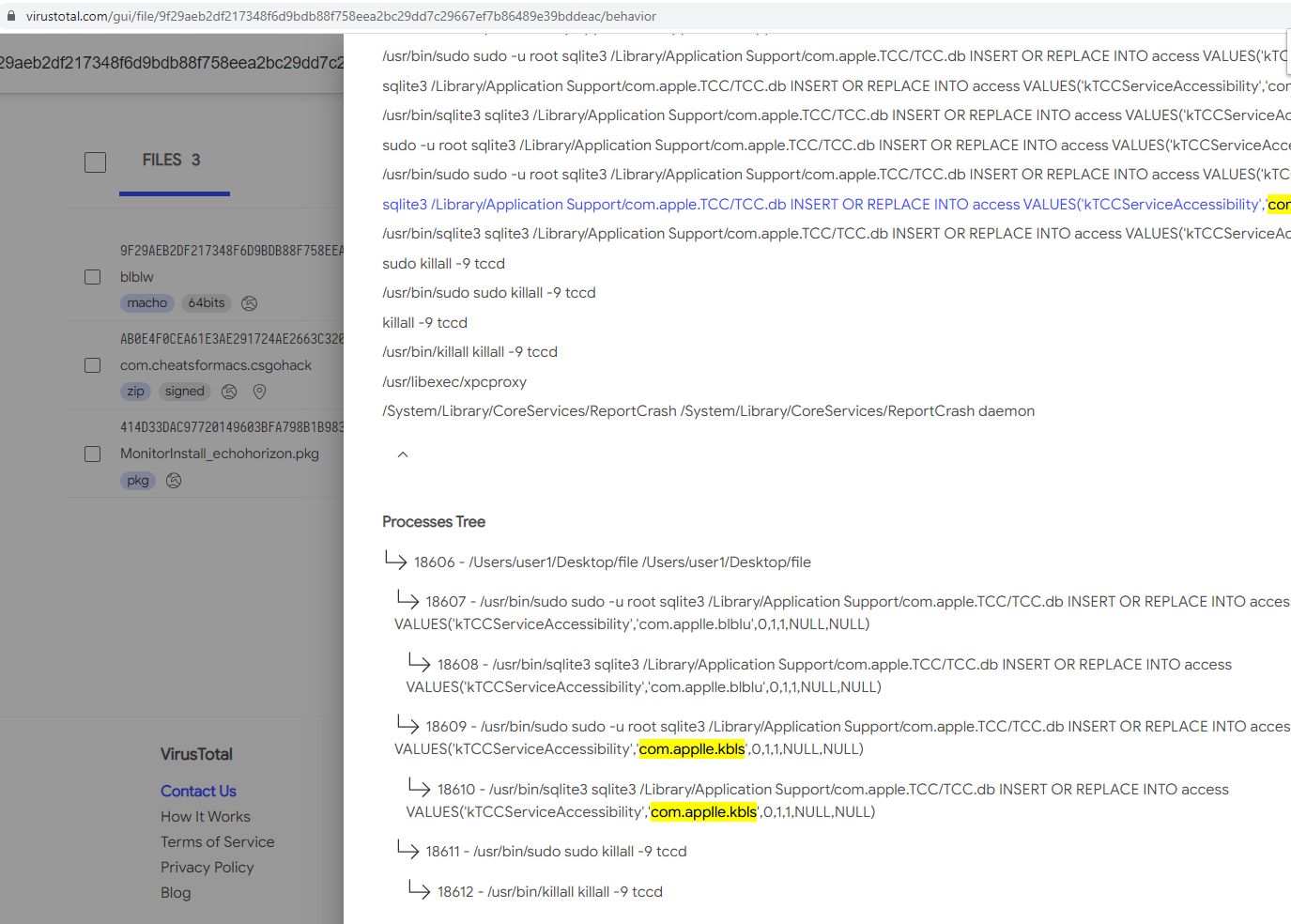Image resolution: width=1291 pixels, height=924 pixels.
Task: Click the VirusTotal footer heading
Action: coord(196,754)
